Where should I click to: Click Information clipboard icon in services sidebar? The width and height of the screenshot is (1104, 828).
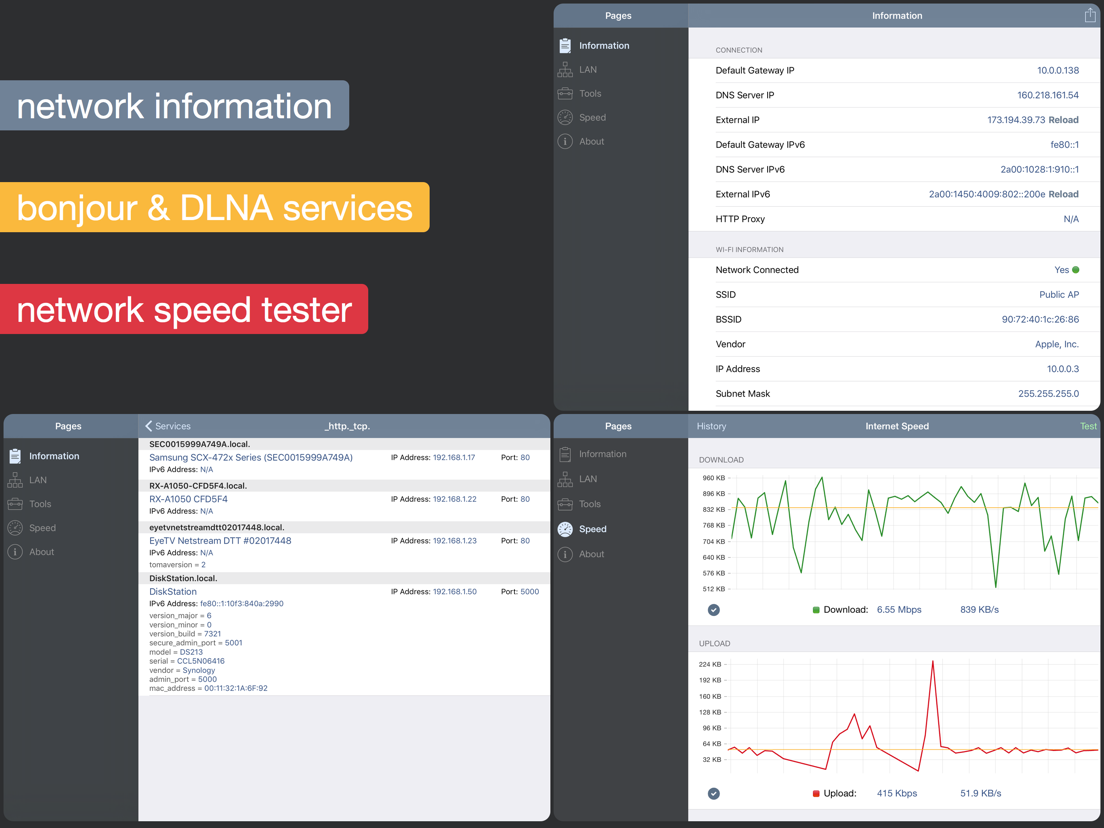pos(15,456)
